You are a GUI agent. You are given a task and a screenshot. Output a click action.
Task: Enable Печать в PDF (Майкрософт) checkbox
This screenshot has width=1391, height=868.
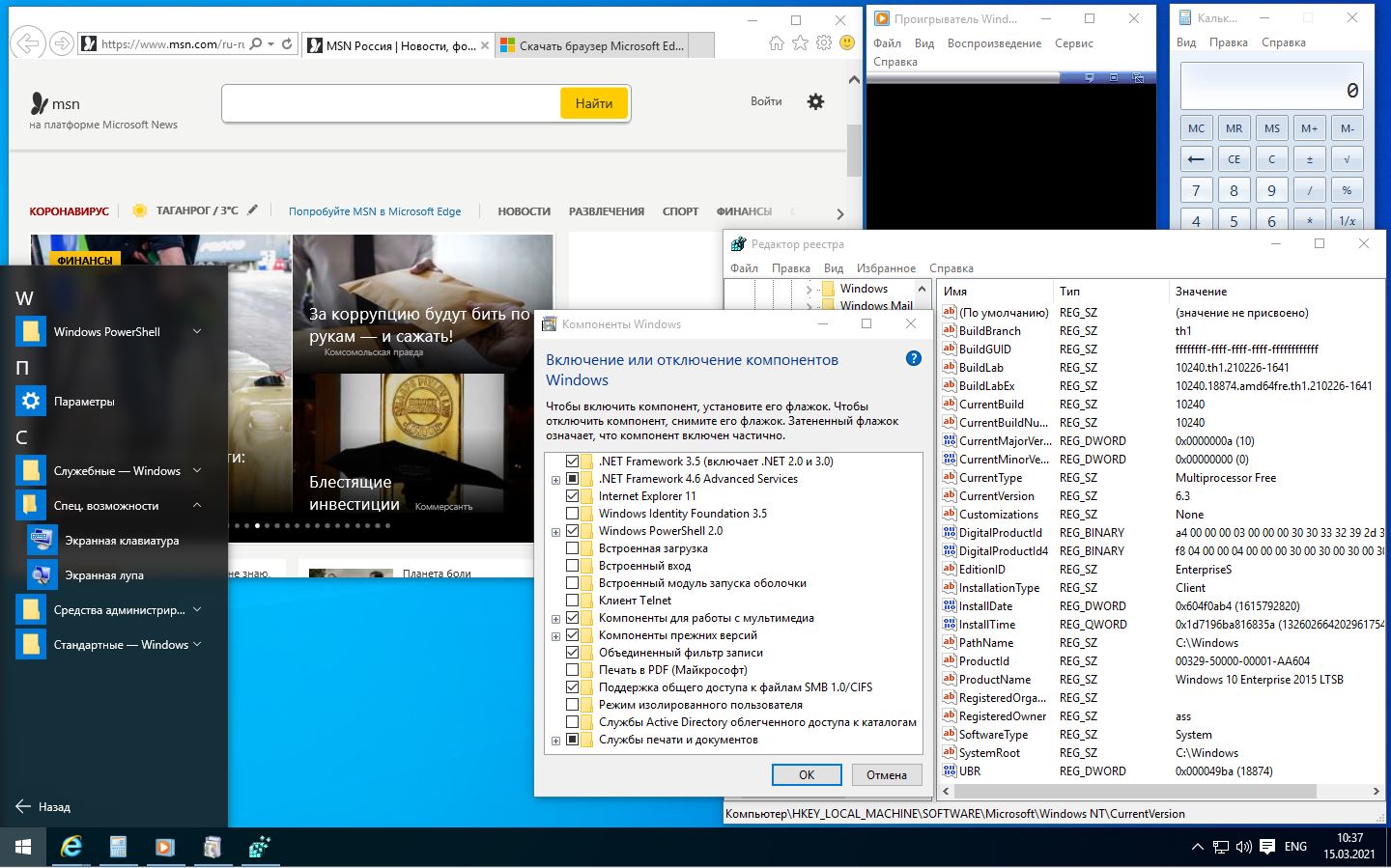(572, 669)
